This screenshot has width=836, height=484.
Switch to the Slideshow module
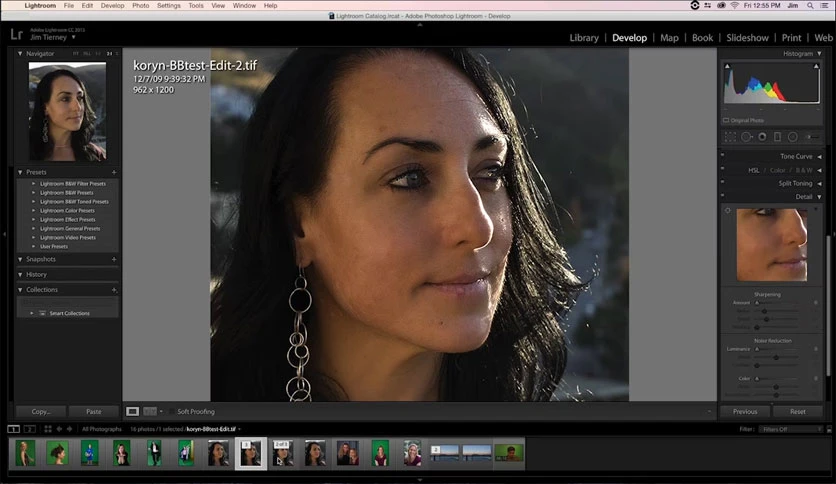click(x=747, y=38)
